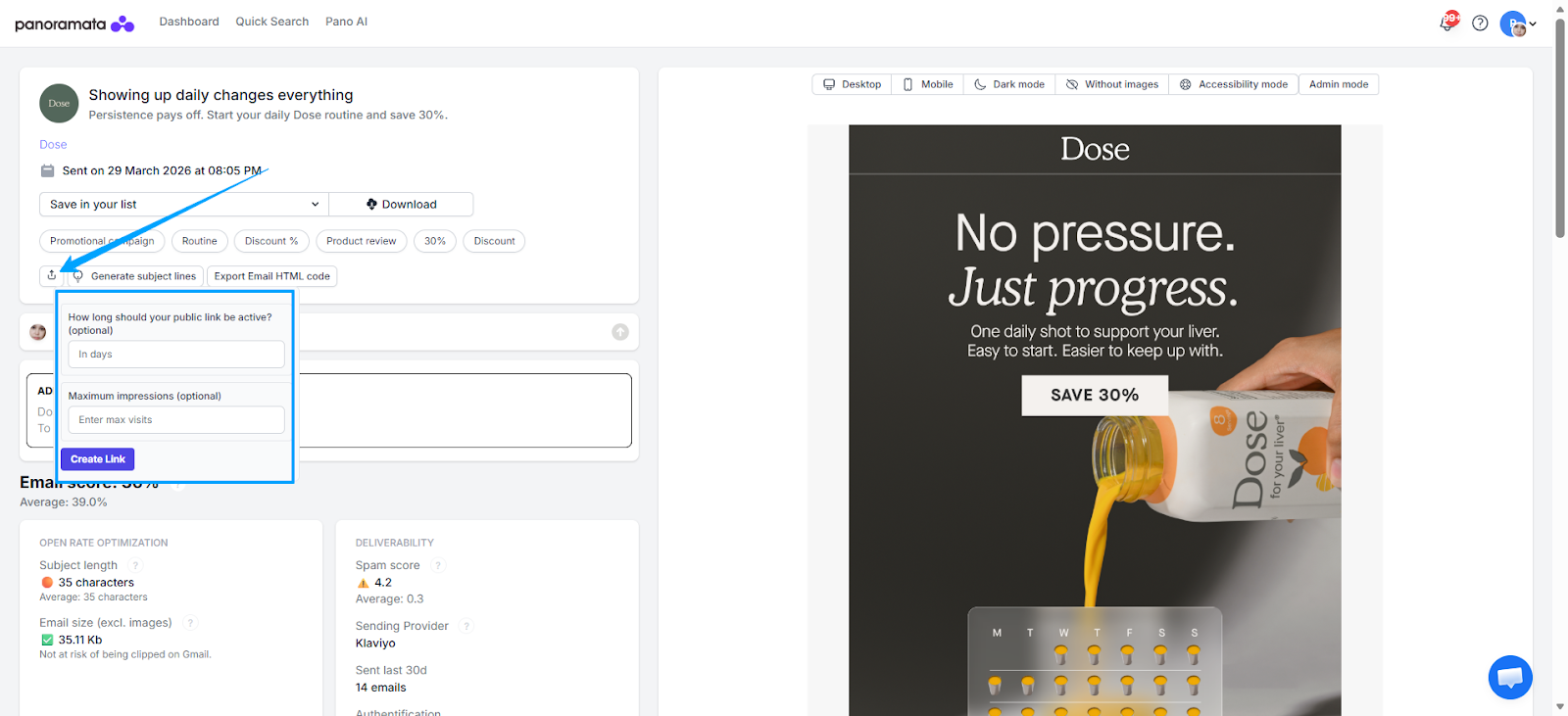Open the Save in your list dropdown
The image size is (1568, 716).
[x=184, y=204]
